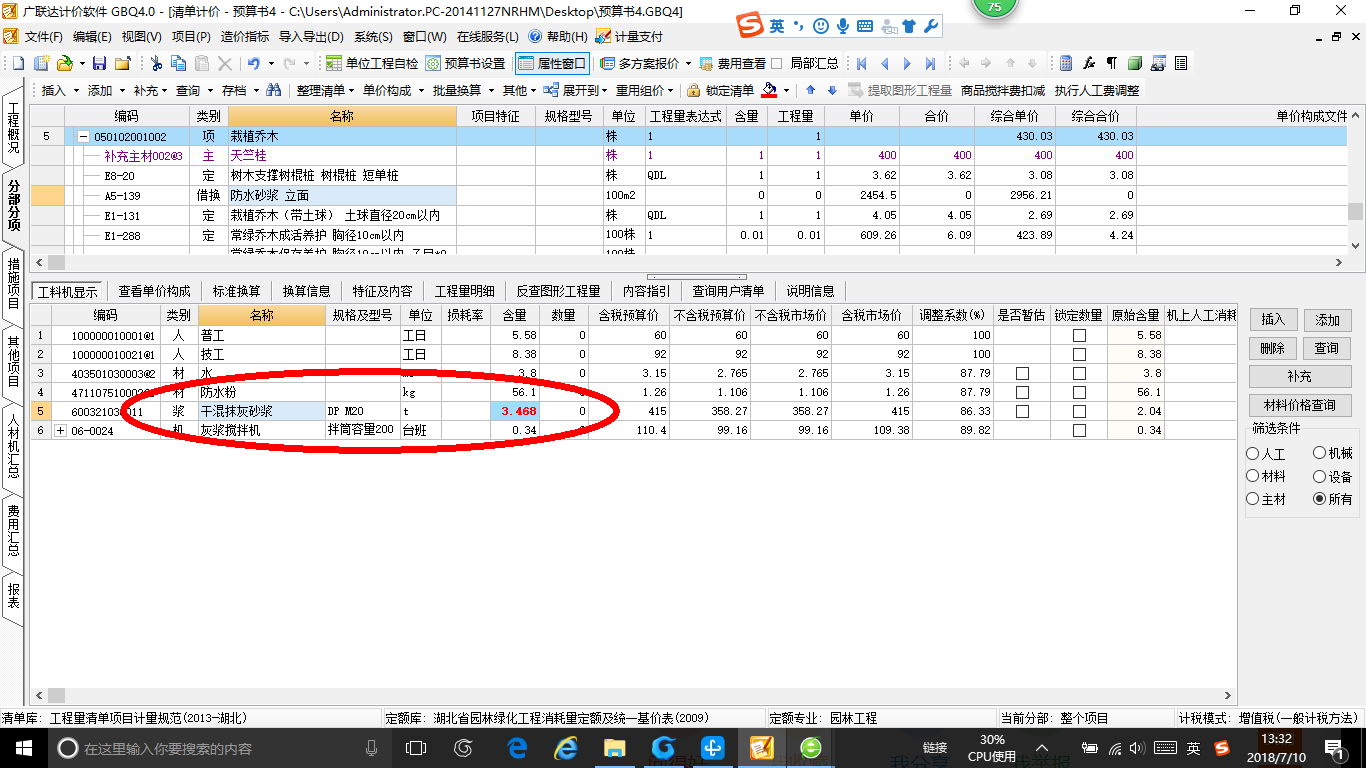Toggle the 局部汇总 checkbox
Image resolution: width=1366 pixels, height=768 pixels.
pos(779,63)
